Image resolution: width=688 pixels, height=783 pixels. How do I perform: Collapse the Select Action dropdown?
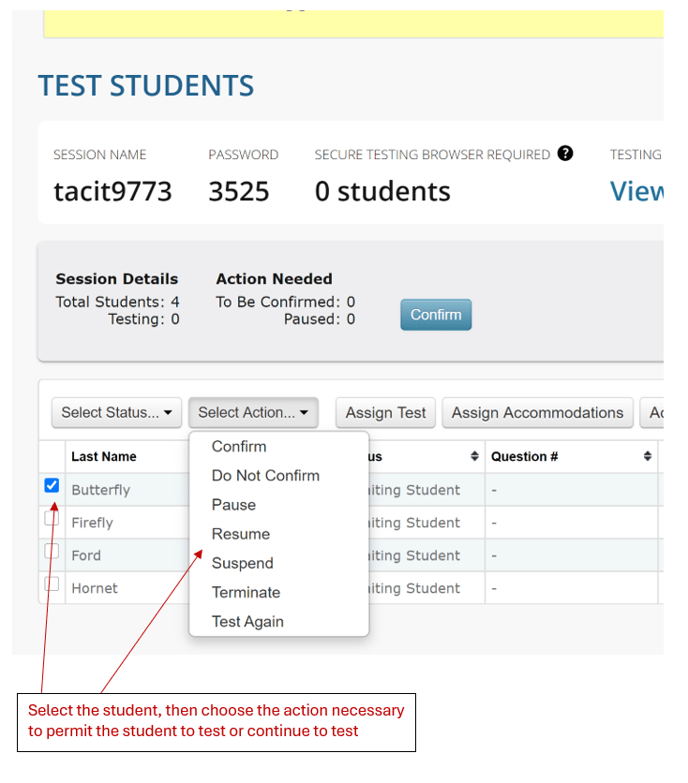(x=253, y=412)
